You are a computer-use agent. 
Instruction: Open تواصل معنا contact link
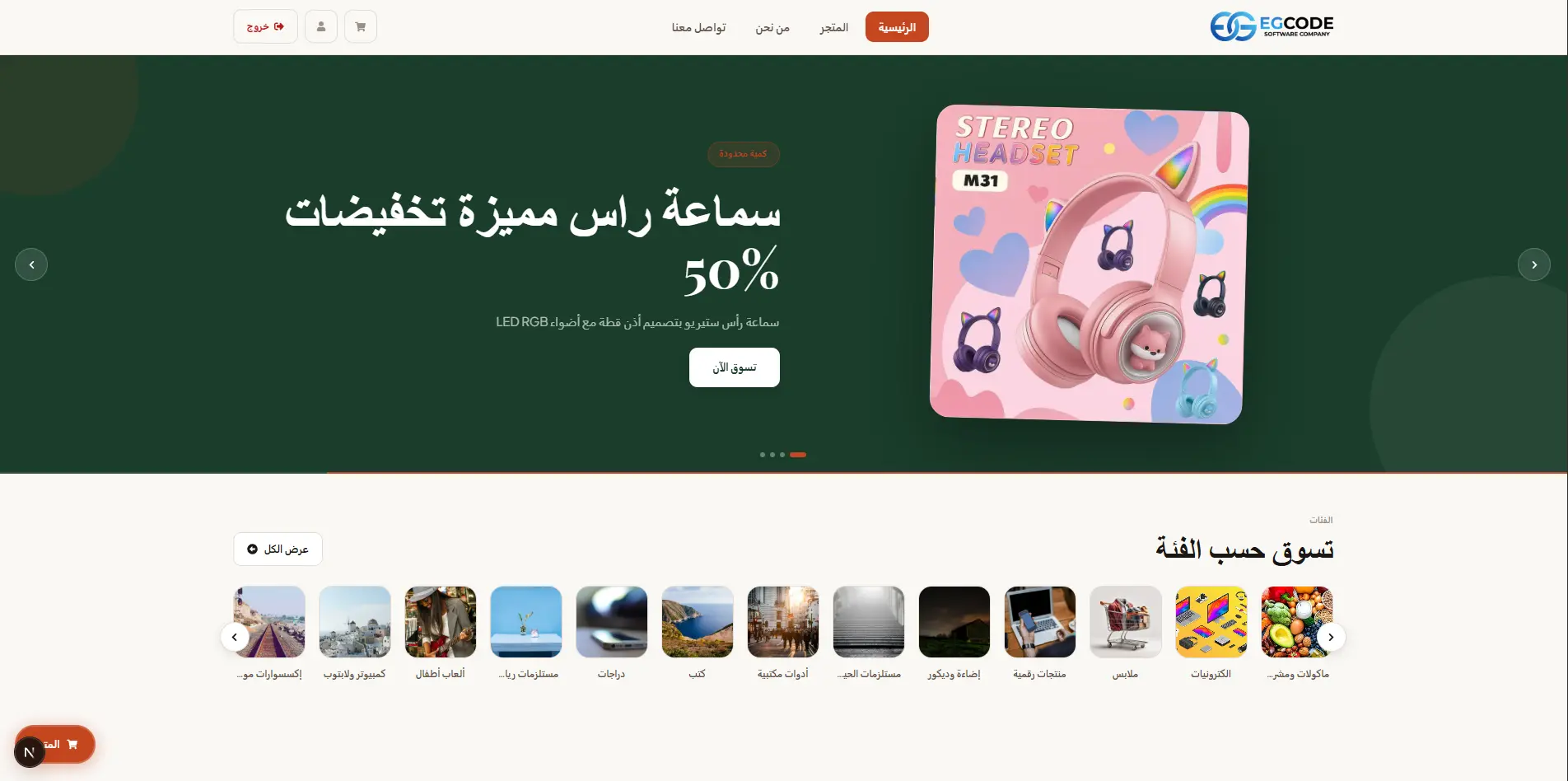pos(698,27)
